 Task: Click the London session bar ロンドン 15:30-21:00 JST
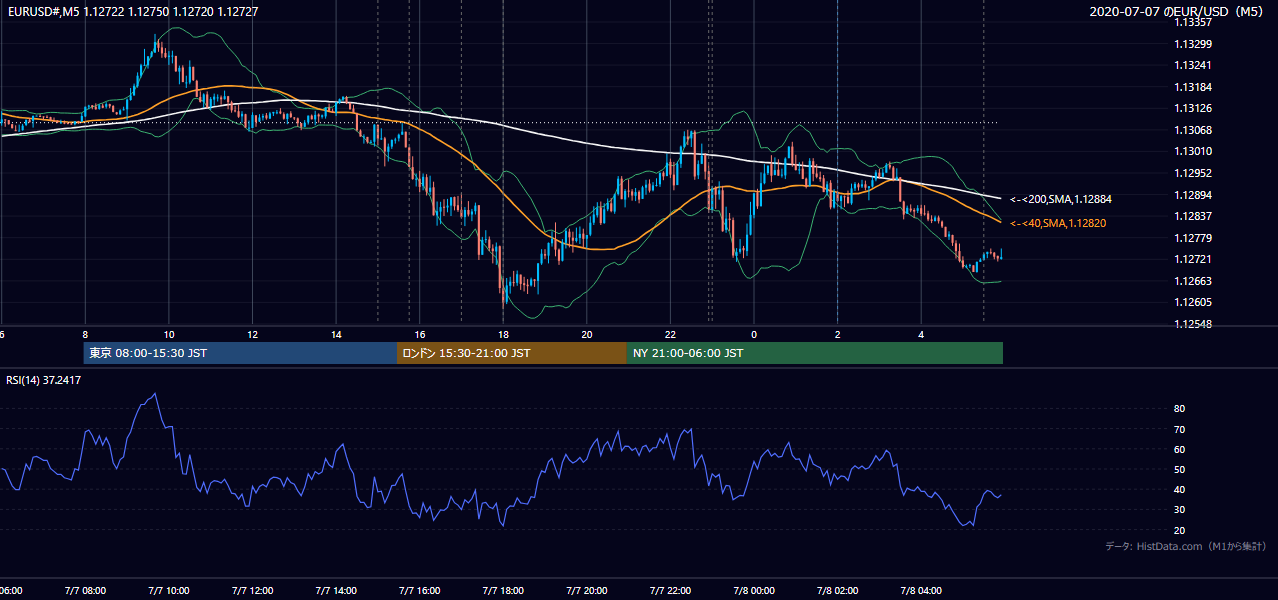click(512, 353)
